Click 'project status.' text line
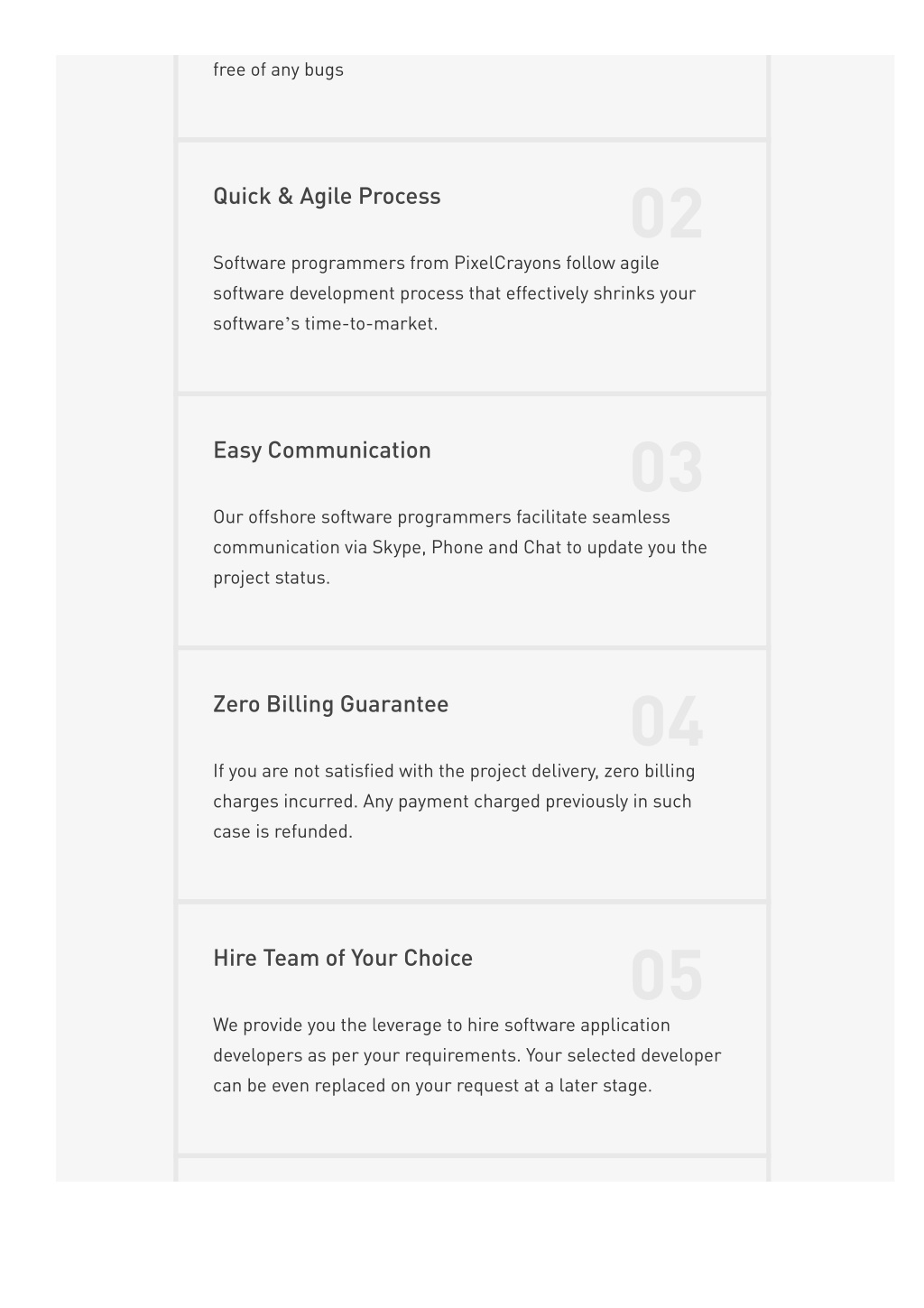This screenshot has height=1308, width=924. pyautogui.click(x=272, y=578)
